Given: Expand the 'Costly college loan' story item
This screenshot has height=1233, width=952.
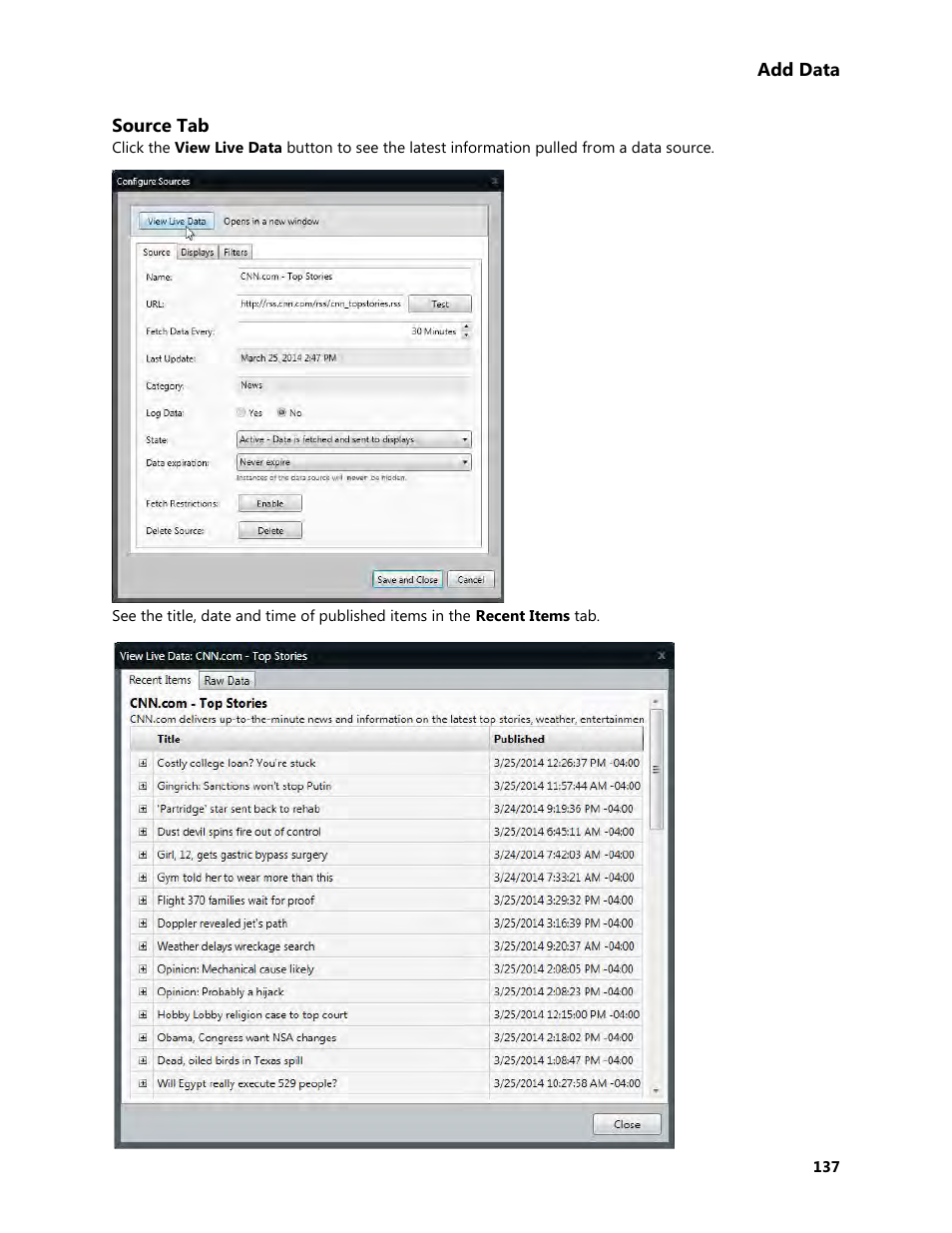Looking at the screenshot, I should click(142, 762).
